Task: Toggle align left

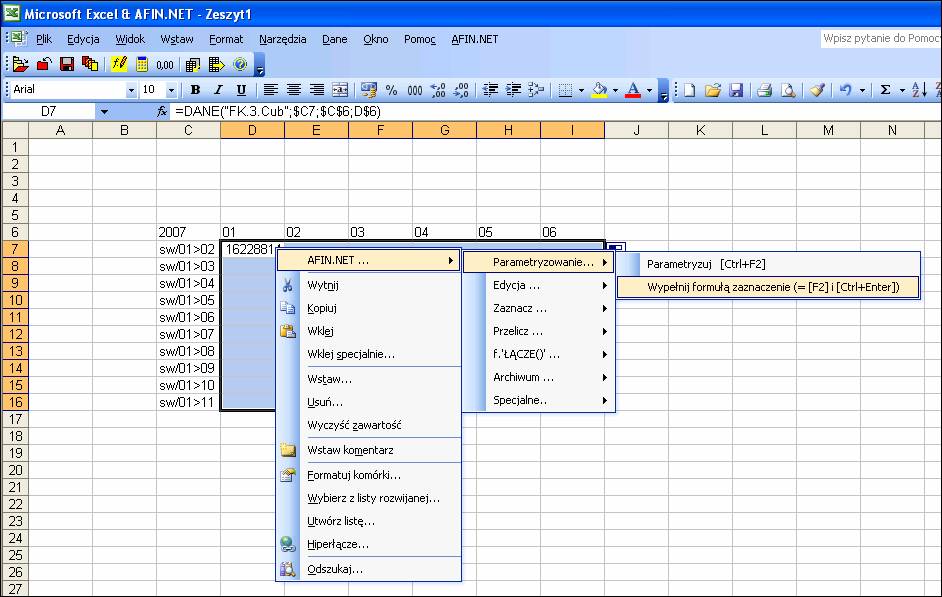Action: [x=271, y=90]
